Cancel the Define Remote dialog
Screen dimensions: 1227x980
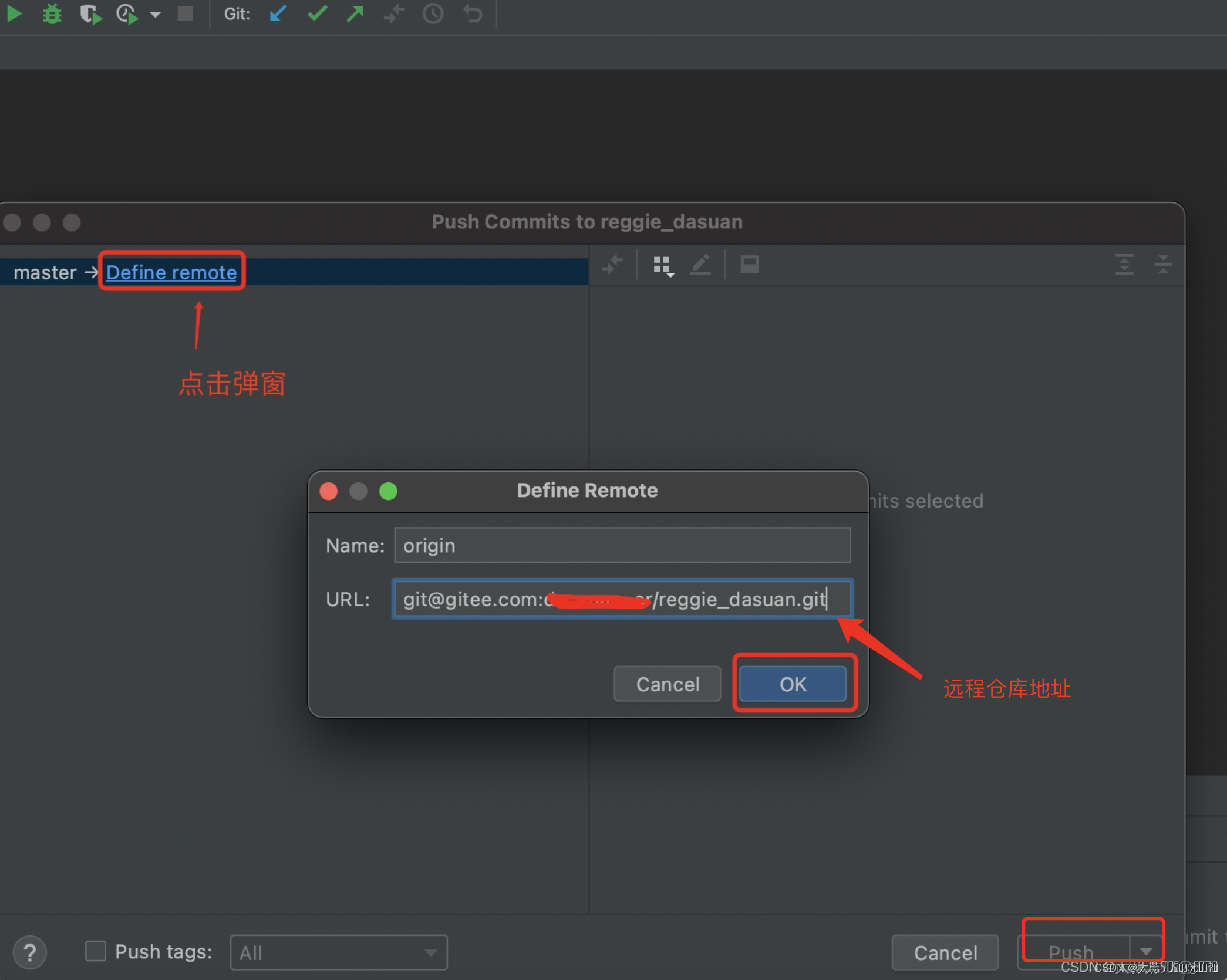click(667, 684)
